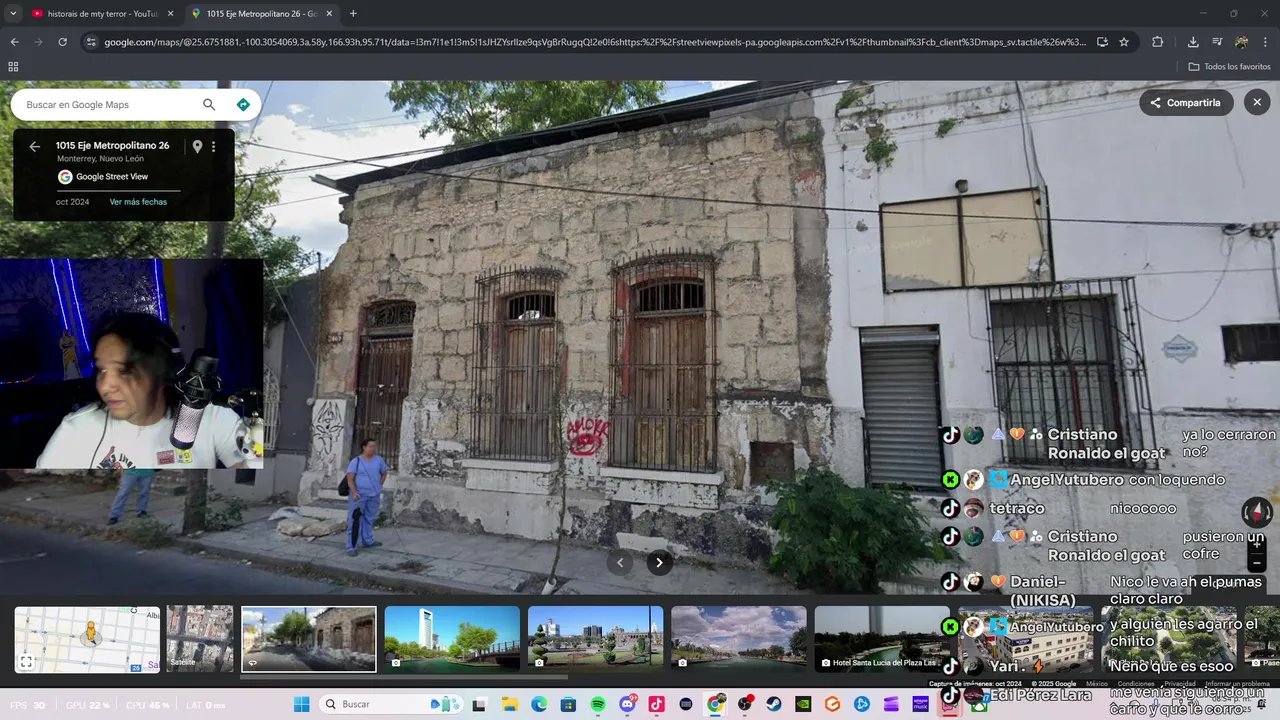This screenshot has height=720, width=1280.
Task: Click the taskbar Buscar search box
Action: coord(390,704)
